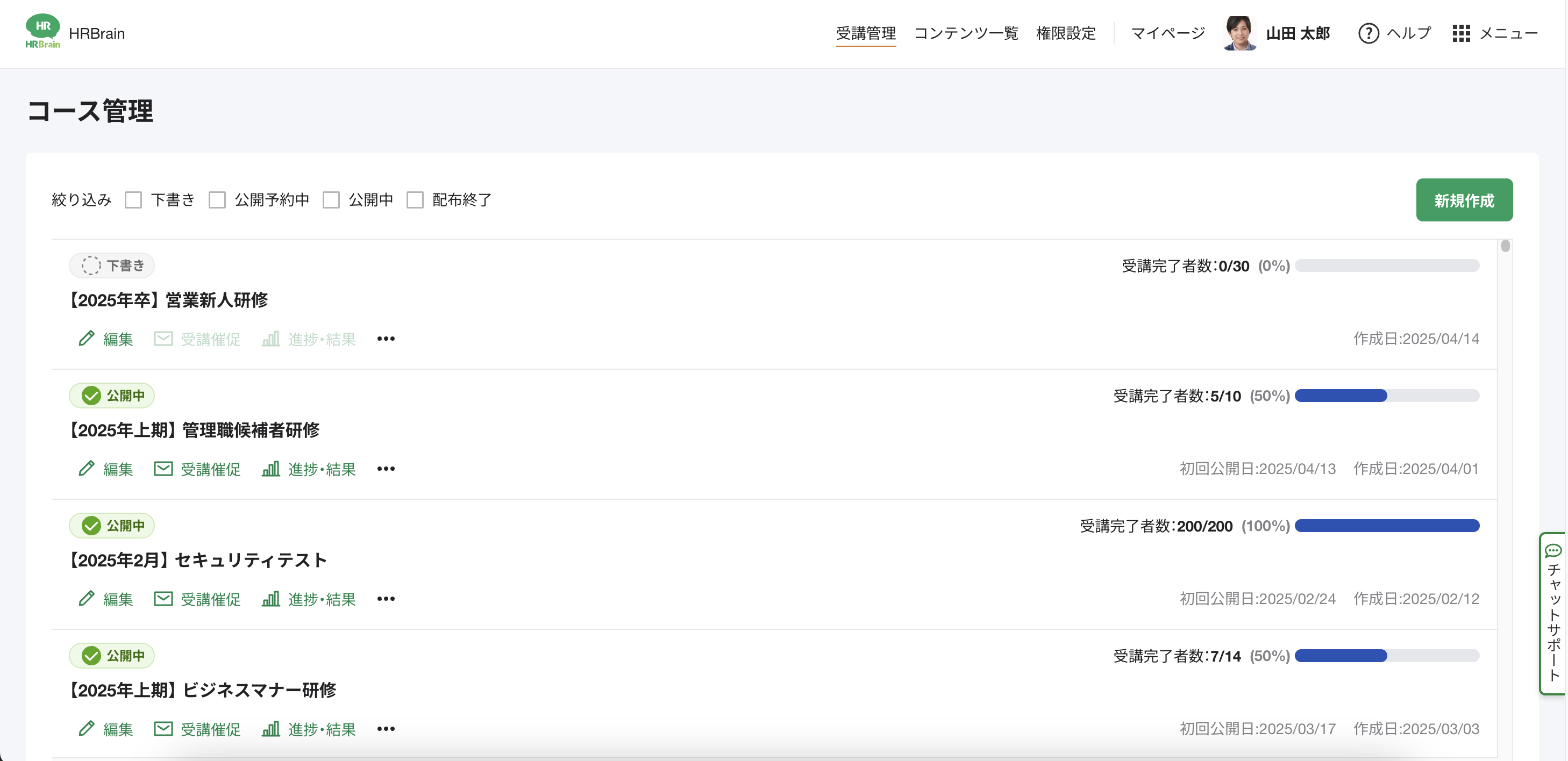
Task: Click 進捗・結果 link for セキュリティテスト
Action: point(322,599)
